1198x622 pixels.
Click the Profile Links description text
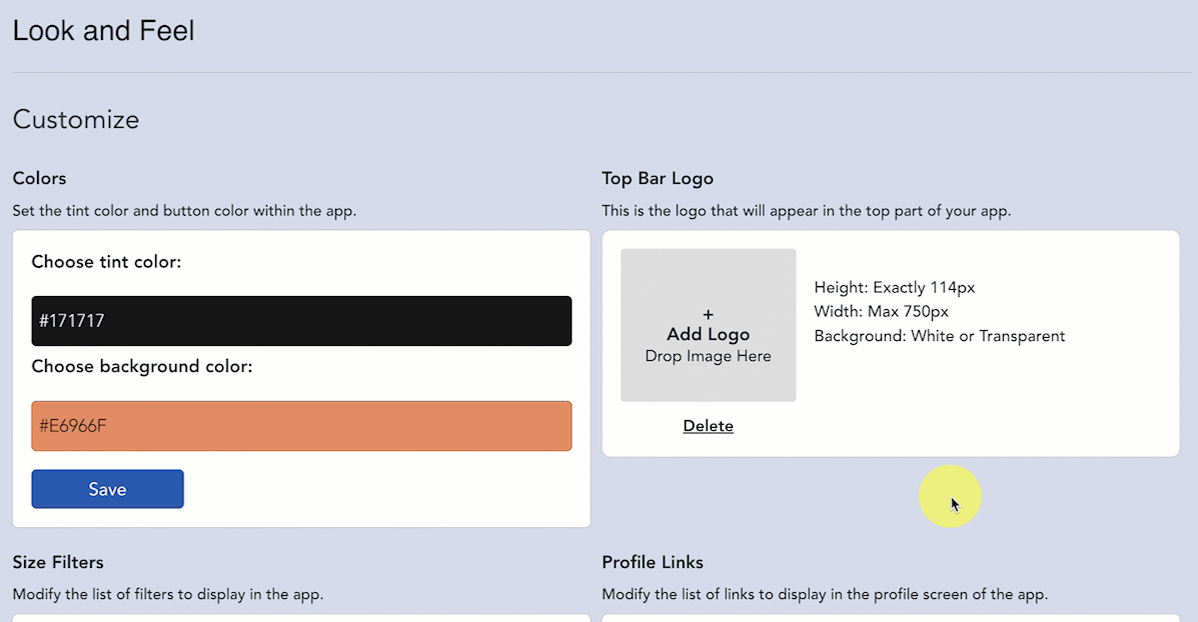(824, 594)
